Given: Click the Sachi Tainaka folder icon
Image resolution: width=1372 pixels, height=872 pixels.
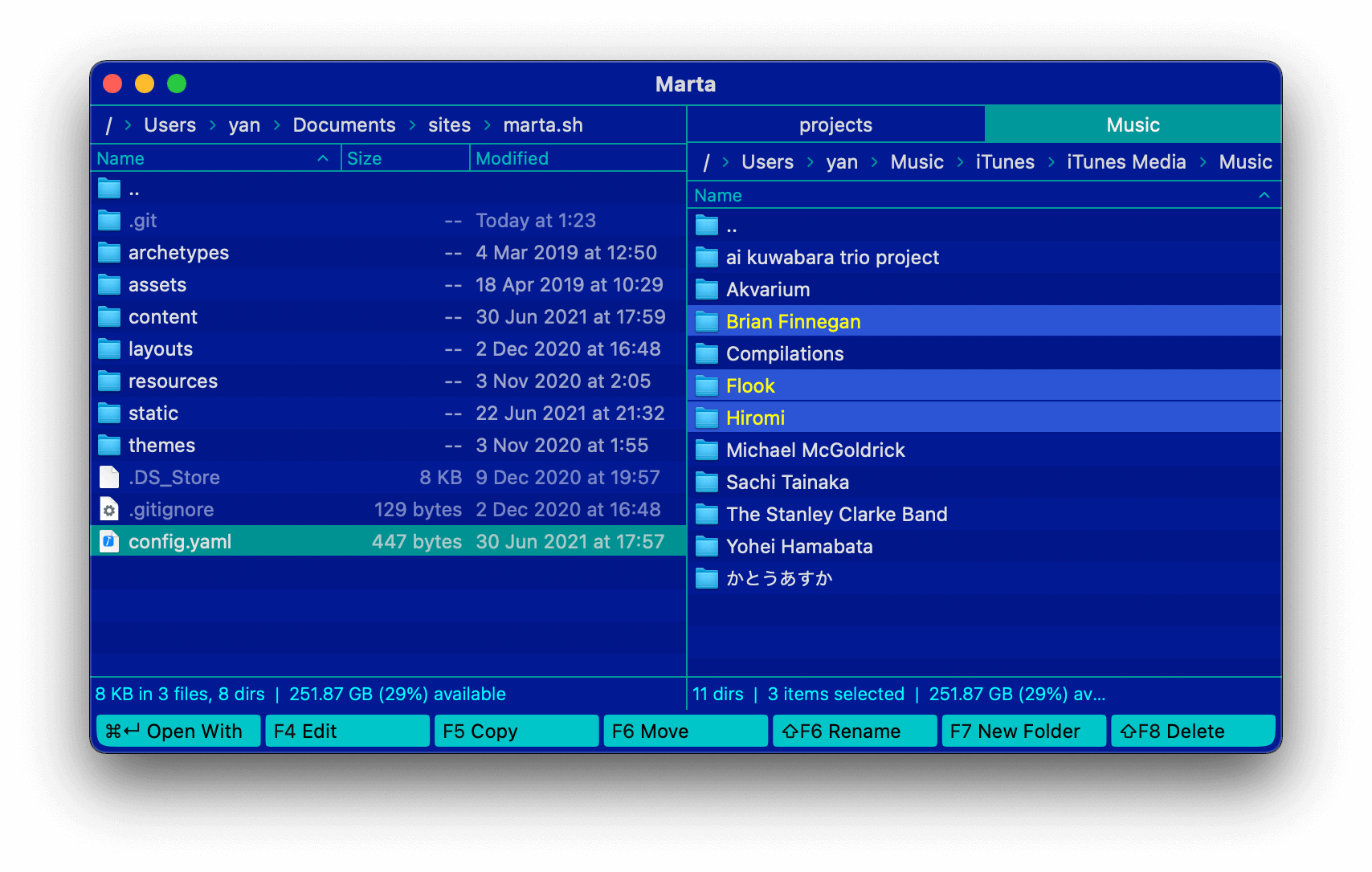Looking at the screenshot, I should coord(707,483).
